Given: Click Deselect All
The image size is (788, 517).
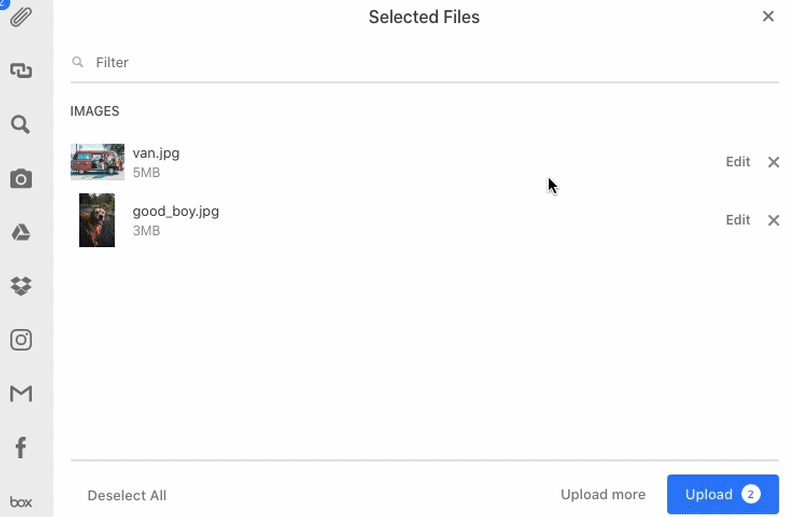Looking at the screenshot, I should click(x=127, y=495).
